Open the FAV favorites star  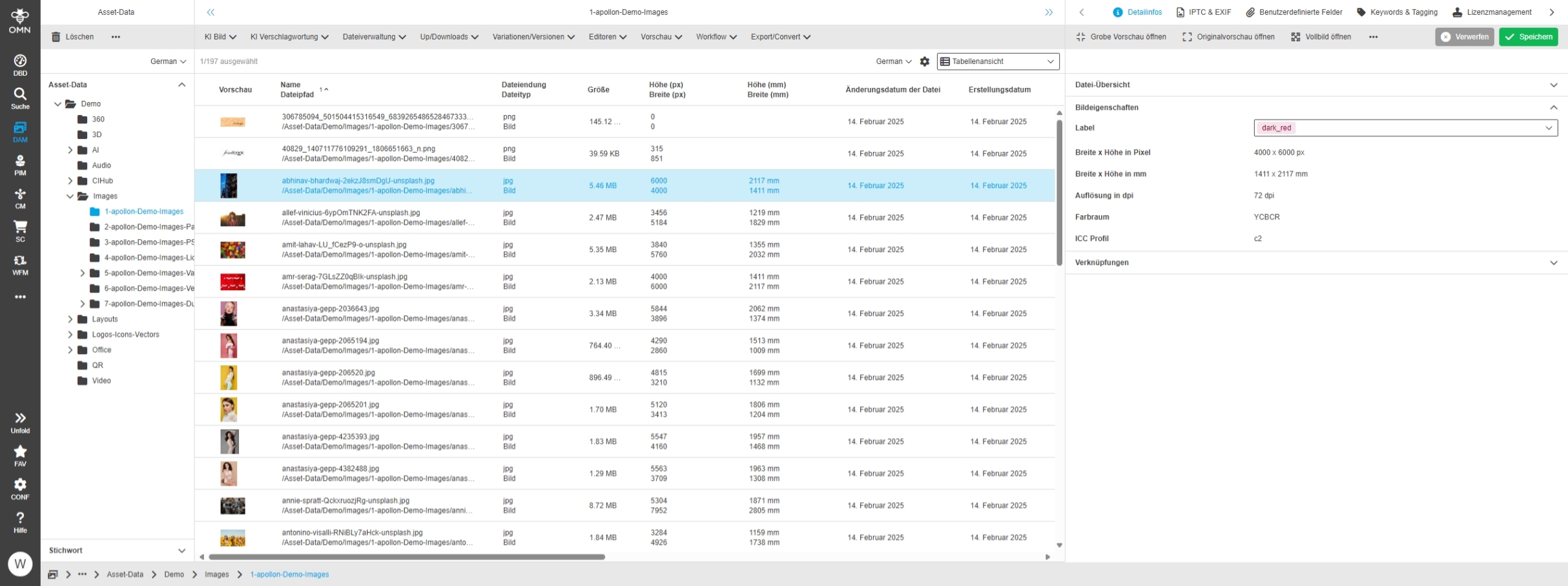pos(20,455)
